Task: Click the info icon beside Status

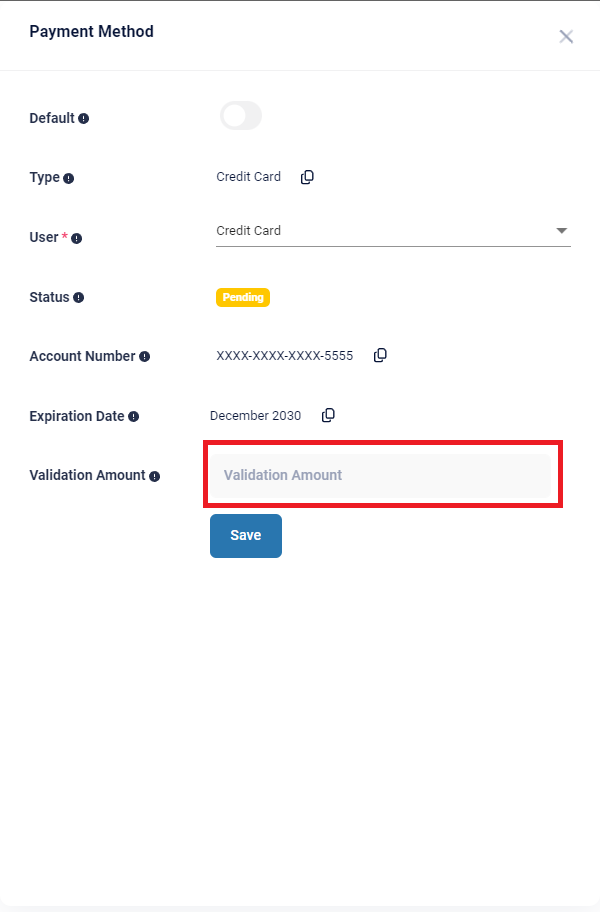Action: 78,298
